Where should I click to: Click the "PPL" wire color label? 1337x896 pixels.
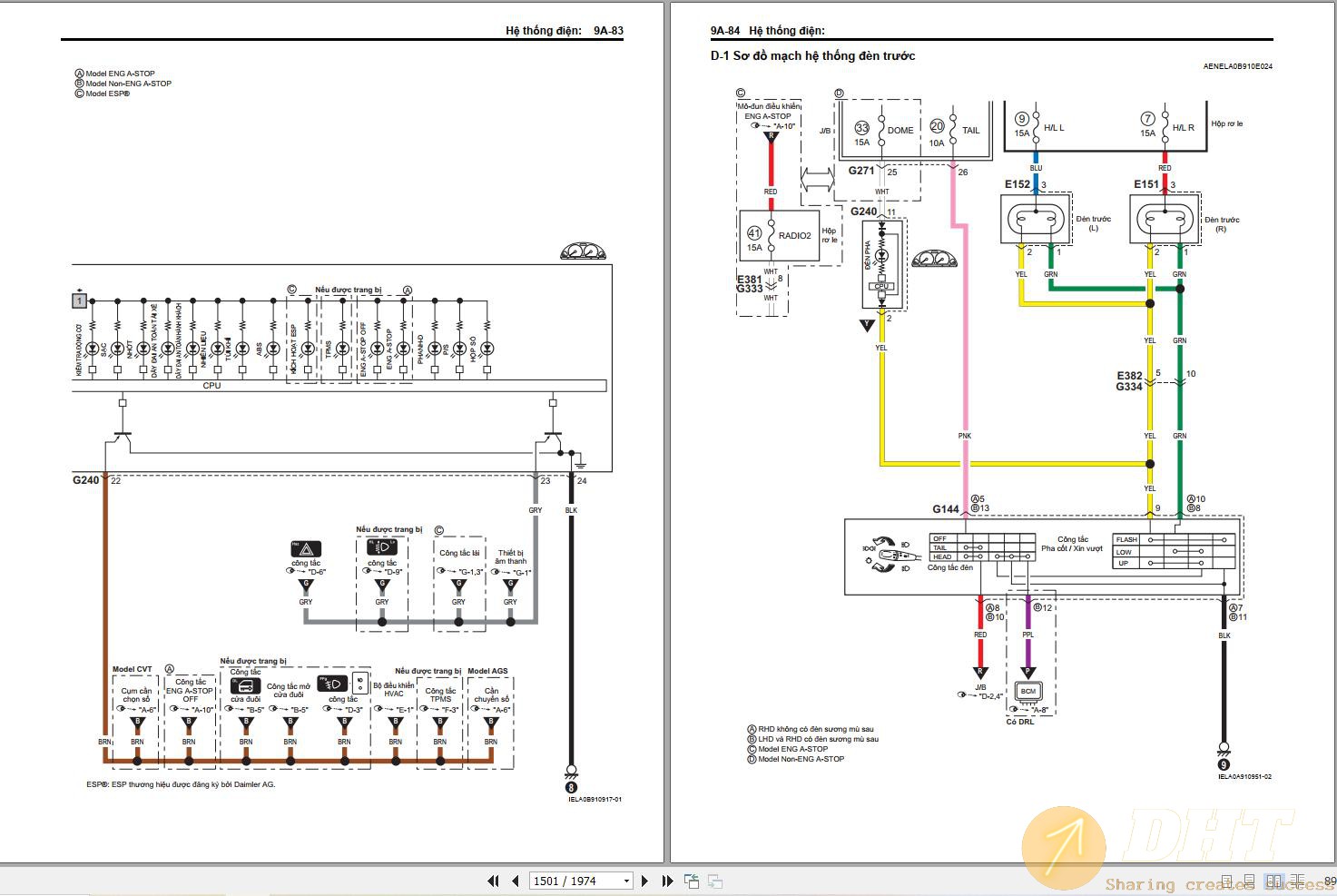click(1027, 635)
